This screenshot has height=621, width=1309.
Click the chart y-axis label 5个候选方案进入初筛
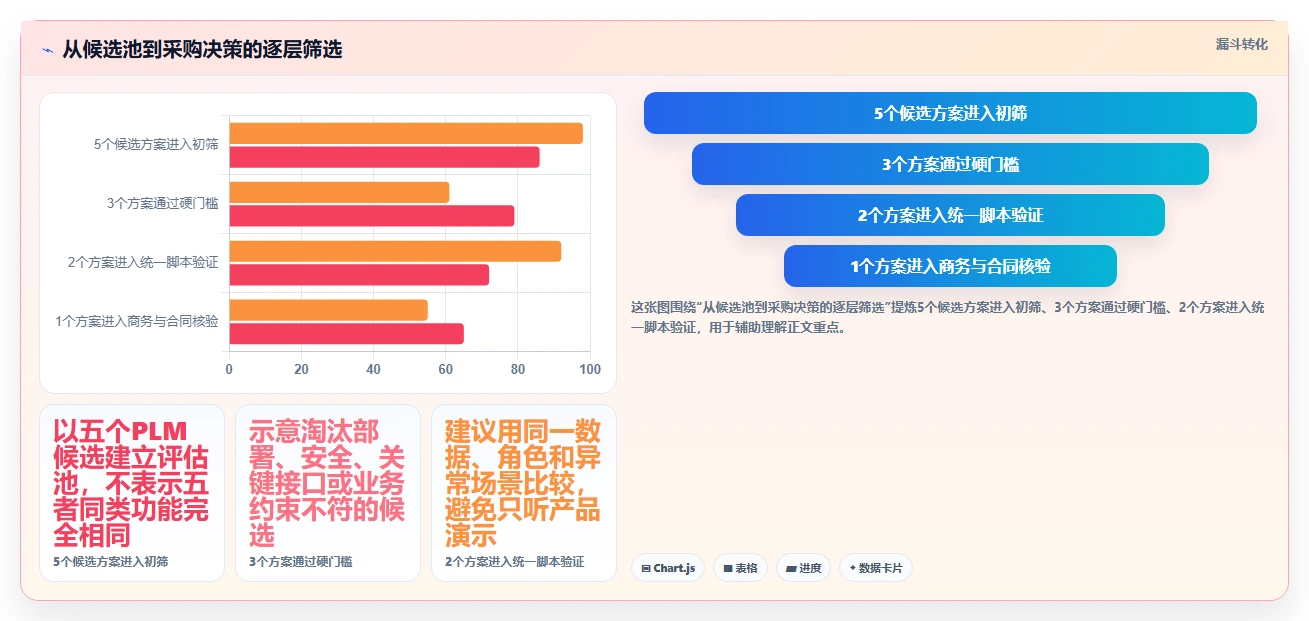[156, 144]
